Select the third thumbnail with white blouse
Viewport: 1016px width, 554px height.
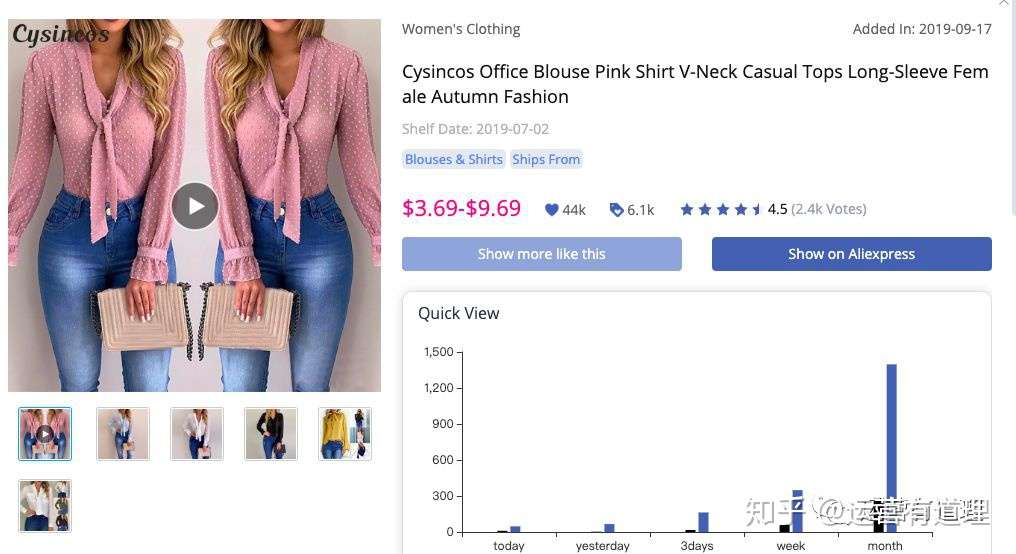click(197, 434)
